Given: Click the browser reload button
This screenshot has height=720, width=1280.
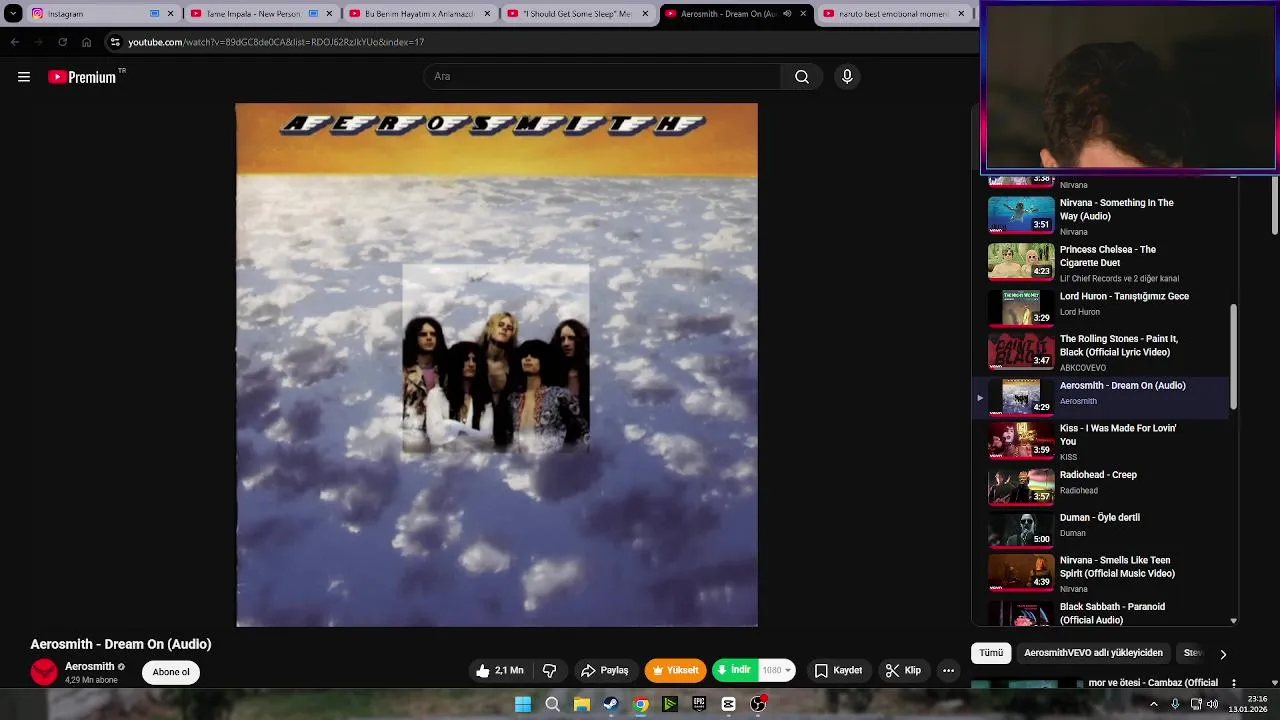Looking at the screenshot, I should (62, 42).
